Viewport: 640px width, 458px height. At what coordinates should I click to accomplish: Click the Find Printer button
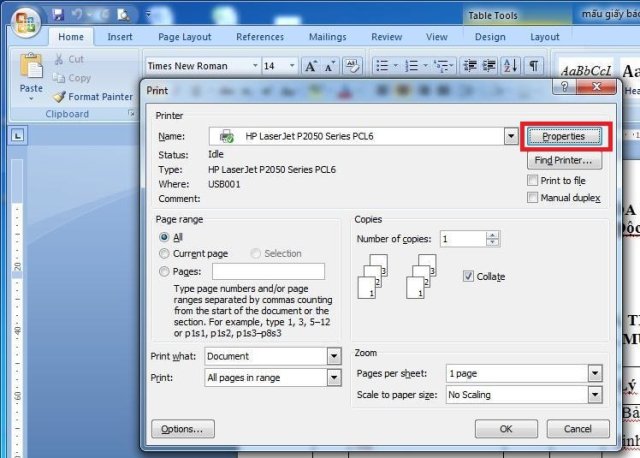click(x=564, y=160)
